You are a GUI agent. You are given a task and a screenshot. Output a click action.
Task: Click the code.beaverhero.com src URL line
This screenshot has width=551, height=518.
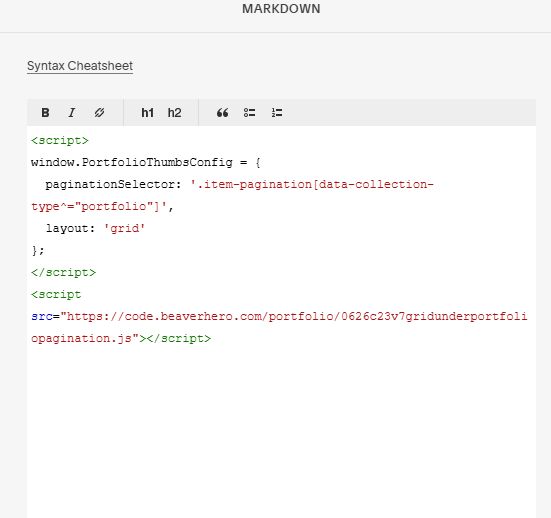pos(279,317)
